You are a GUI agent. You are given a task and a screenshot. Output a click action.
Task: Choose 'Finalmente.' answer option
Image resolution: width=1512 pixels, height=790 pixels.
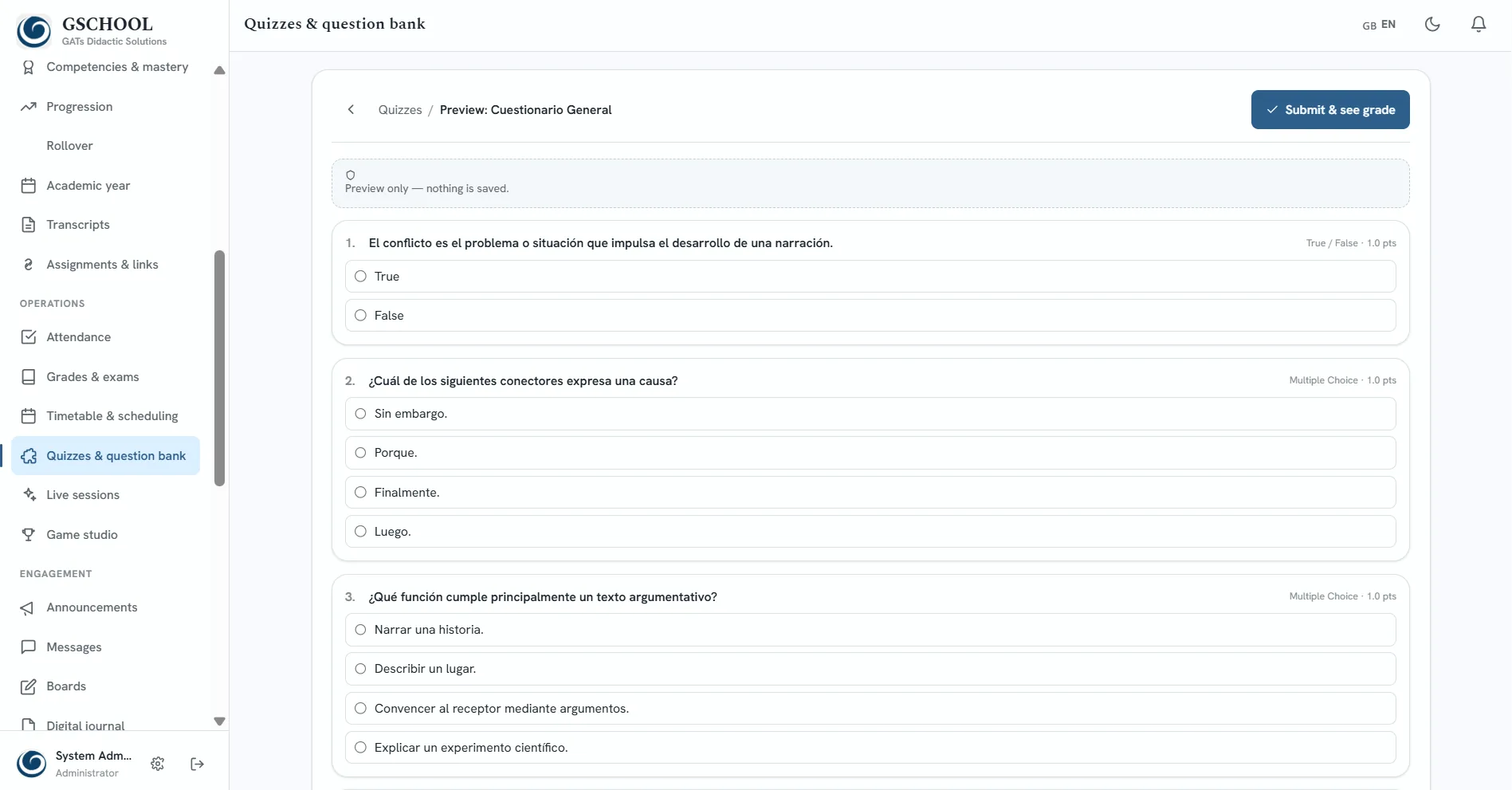870,493
